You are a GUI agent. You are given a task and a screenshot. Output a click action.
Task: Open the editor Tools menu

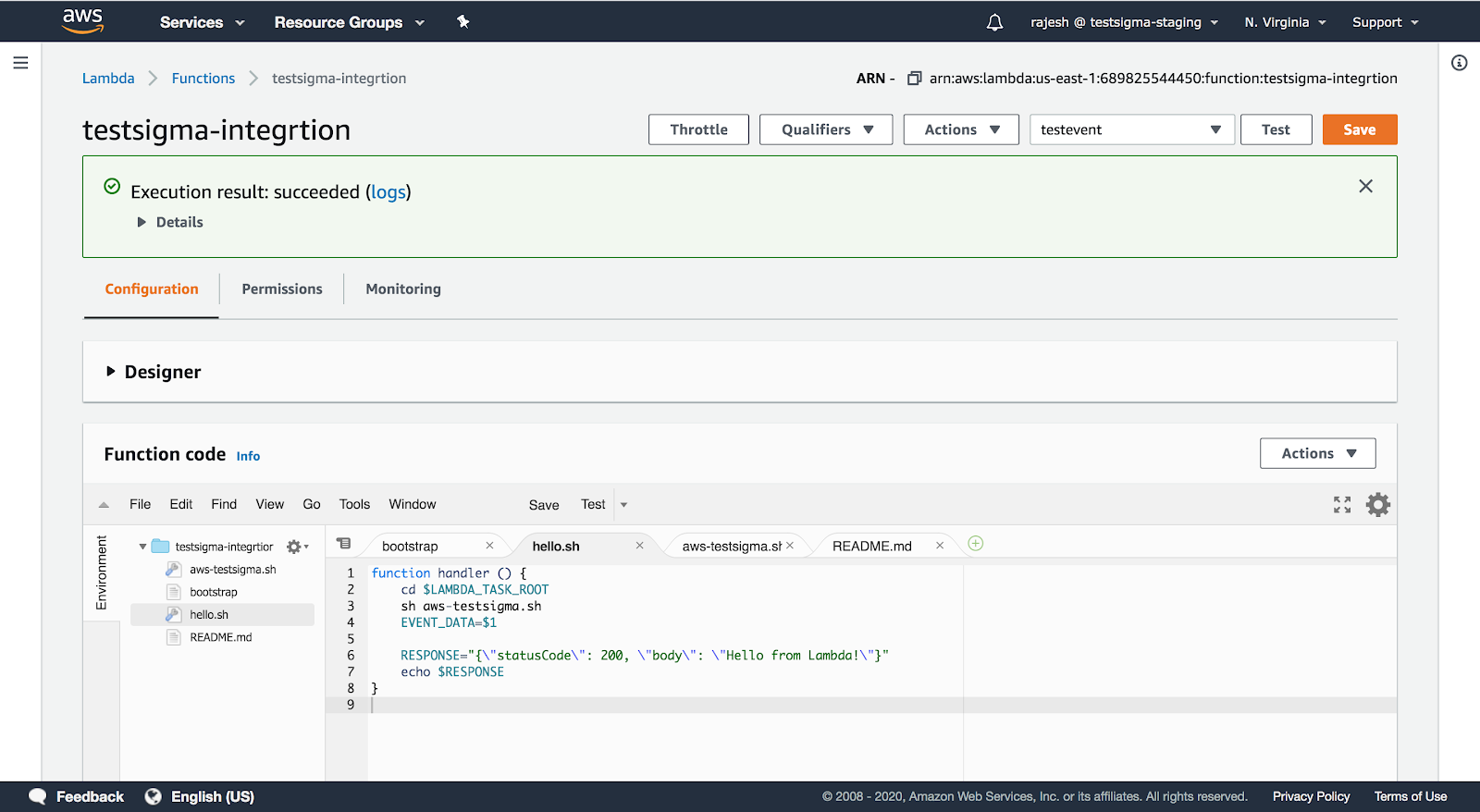(354, 504)
